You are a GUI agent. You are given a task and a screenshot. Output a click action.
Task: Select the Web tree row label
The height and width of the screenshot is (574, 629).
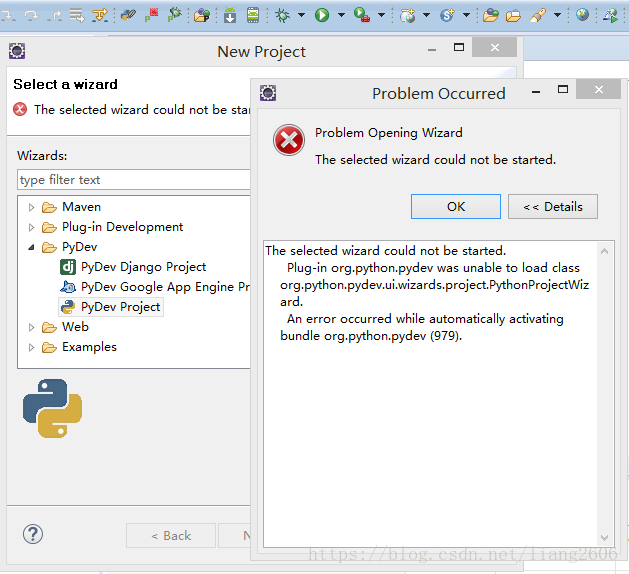75,327
